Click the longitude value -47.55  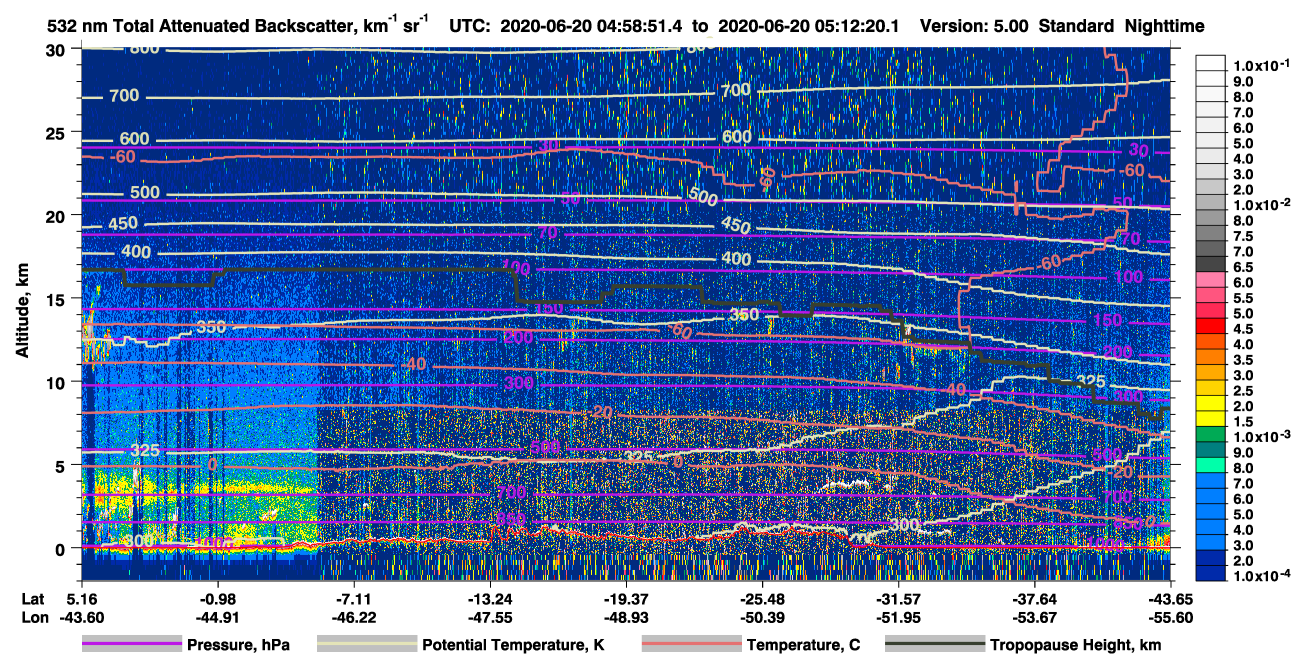coord(489,617)
